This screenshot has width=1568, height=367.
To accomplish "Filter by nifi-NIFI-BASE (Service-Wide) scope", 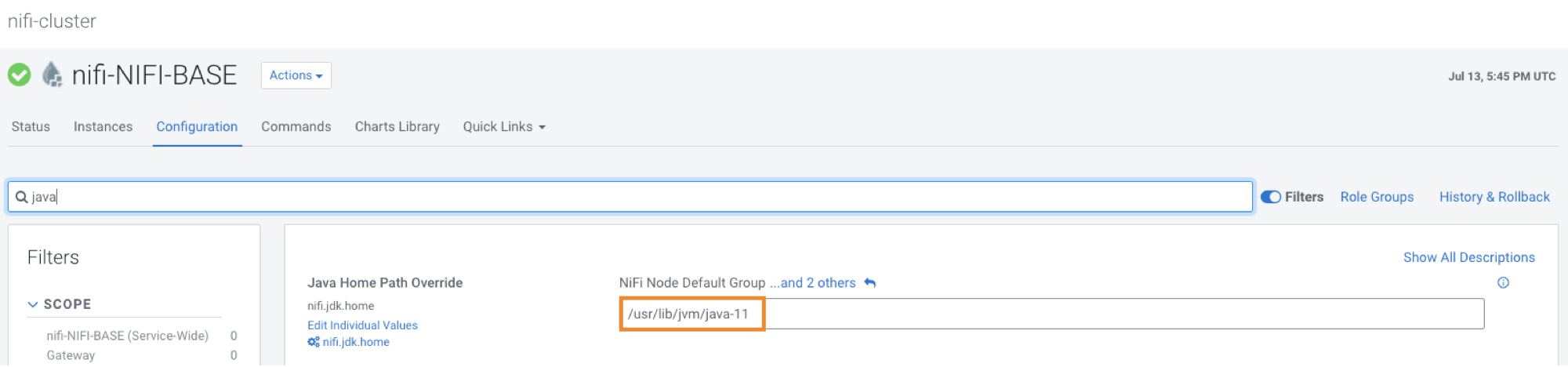I will coord(127,336).
